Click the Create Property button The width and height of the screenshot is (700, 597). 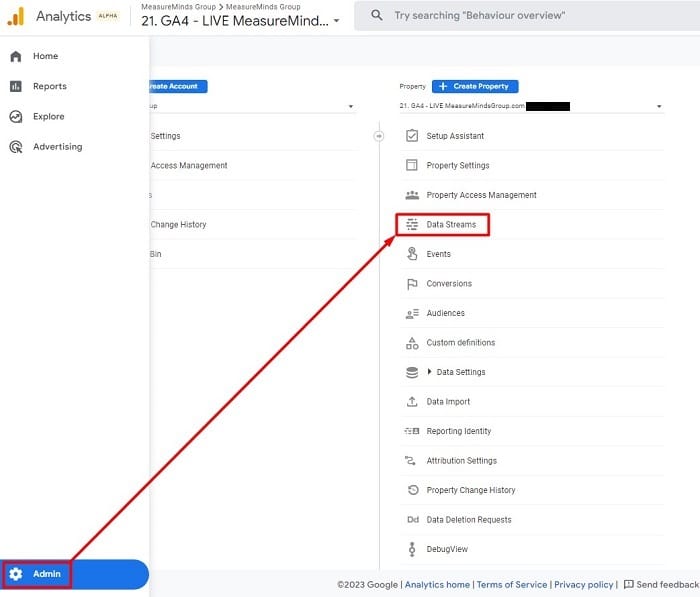tap(475, 86)
